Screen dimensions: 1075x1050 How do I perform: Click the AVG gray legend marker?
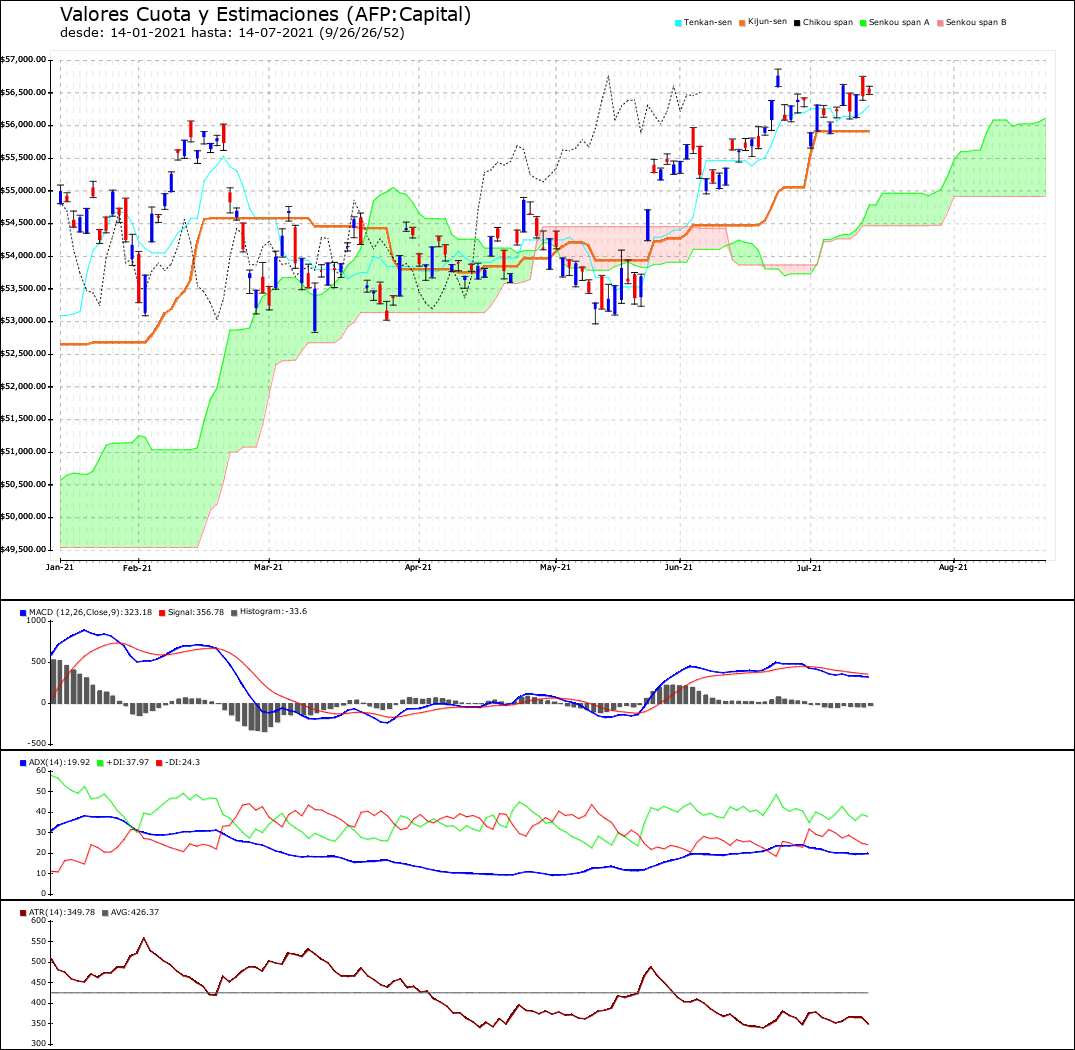pos(105,913)
